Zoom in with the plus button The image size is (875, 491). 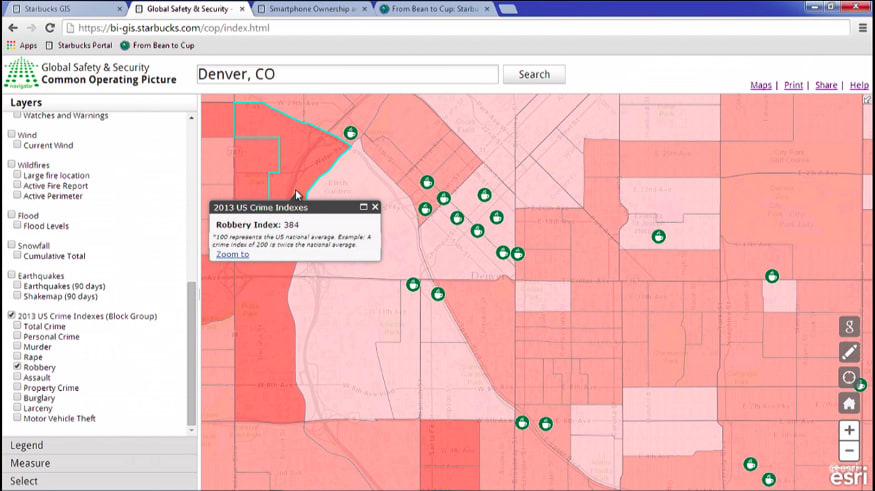849,430
